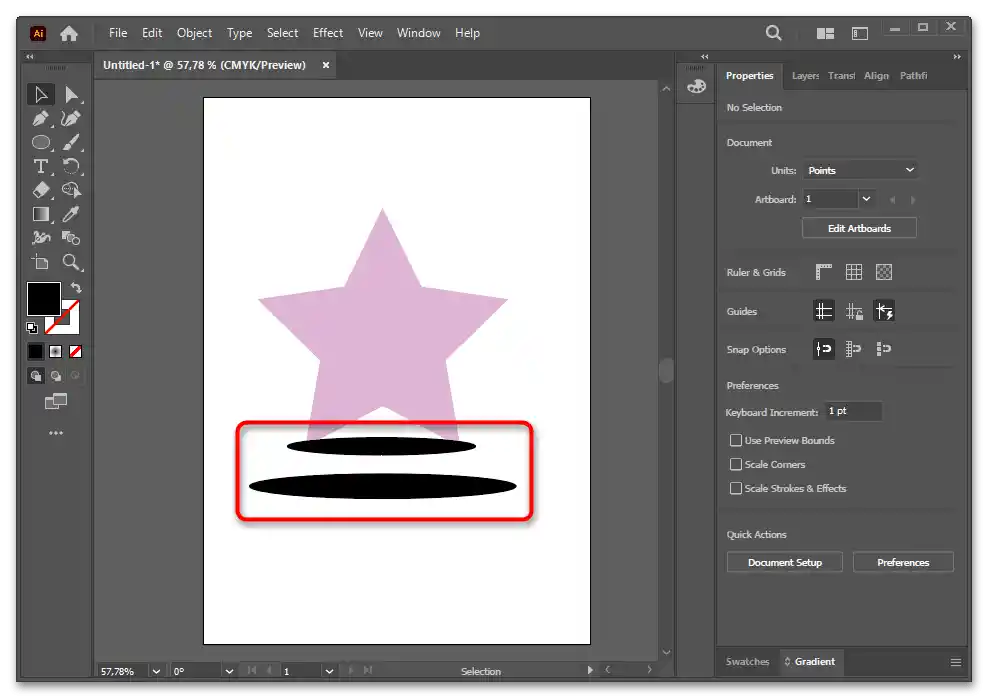Screen dimensions: 988x698
Task: Select the Direct Selection tool
Action: (71, 94)
